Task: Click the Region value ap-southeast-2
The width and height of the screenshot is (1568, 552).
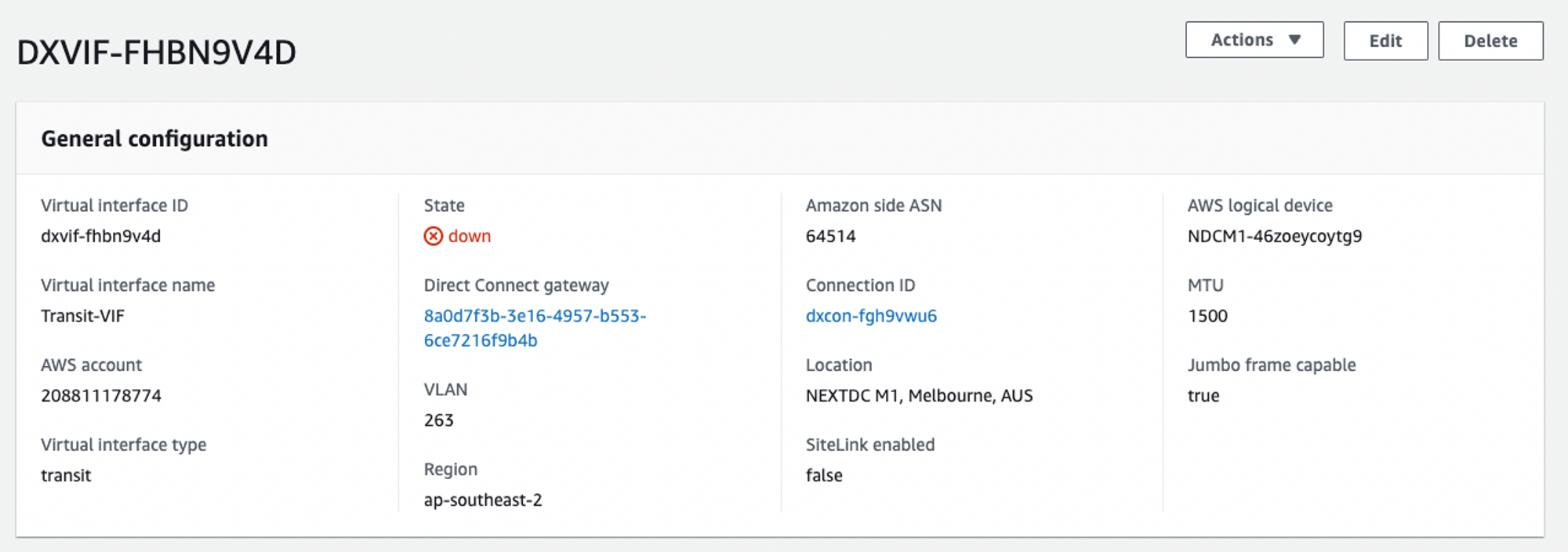Action: click(482, 500)
